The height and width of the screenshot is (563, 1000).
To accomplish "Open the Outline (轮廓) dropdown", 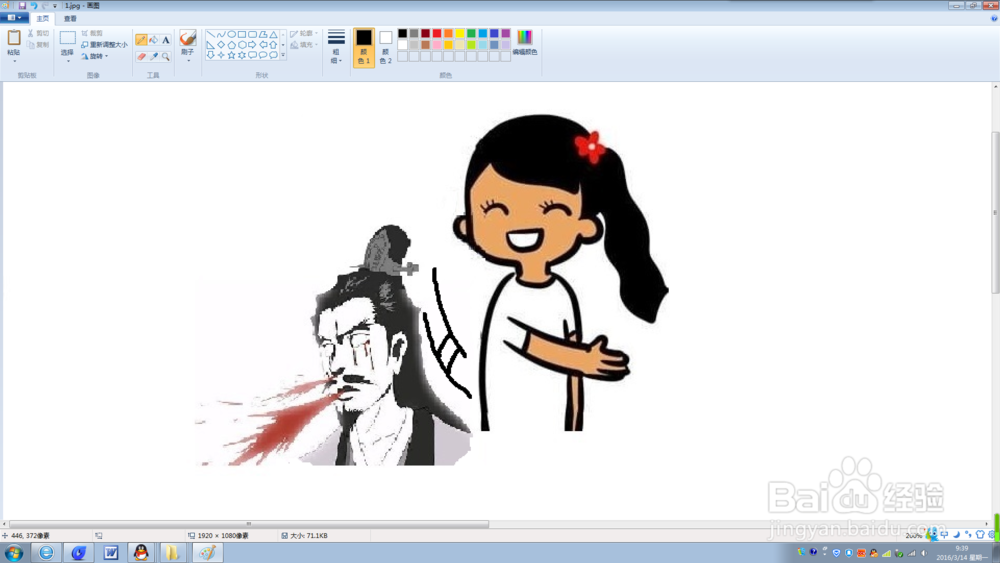I will [303, 33].
